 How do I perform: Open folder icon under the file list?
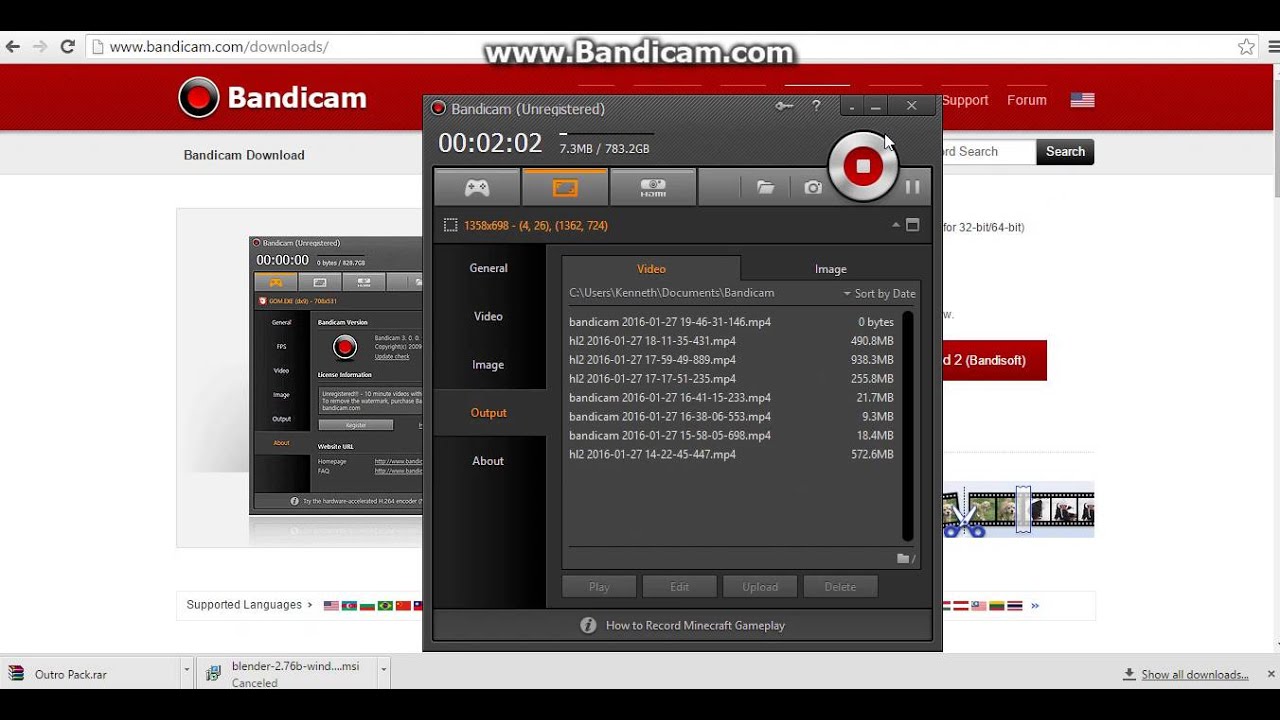click(905, 559)
